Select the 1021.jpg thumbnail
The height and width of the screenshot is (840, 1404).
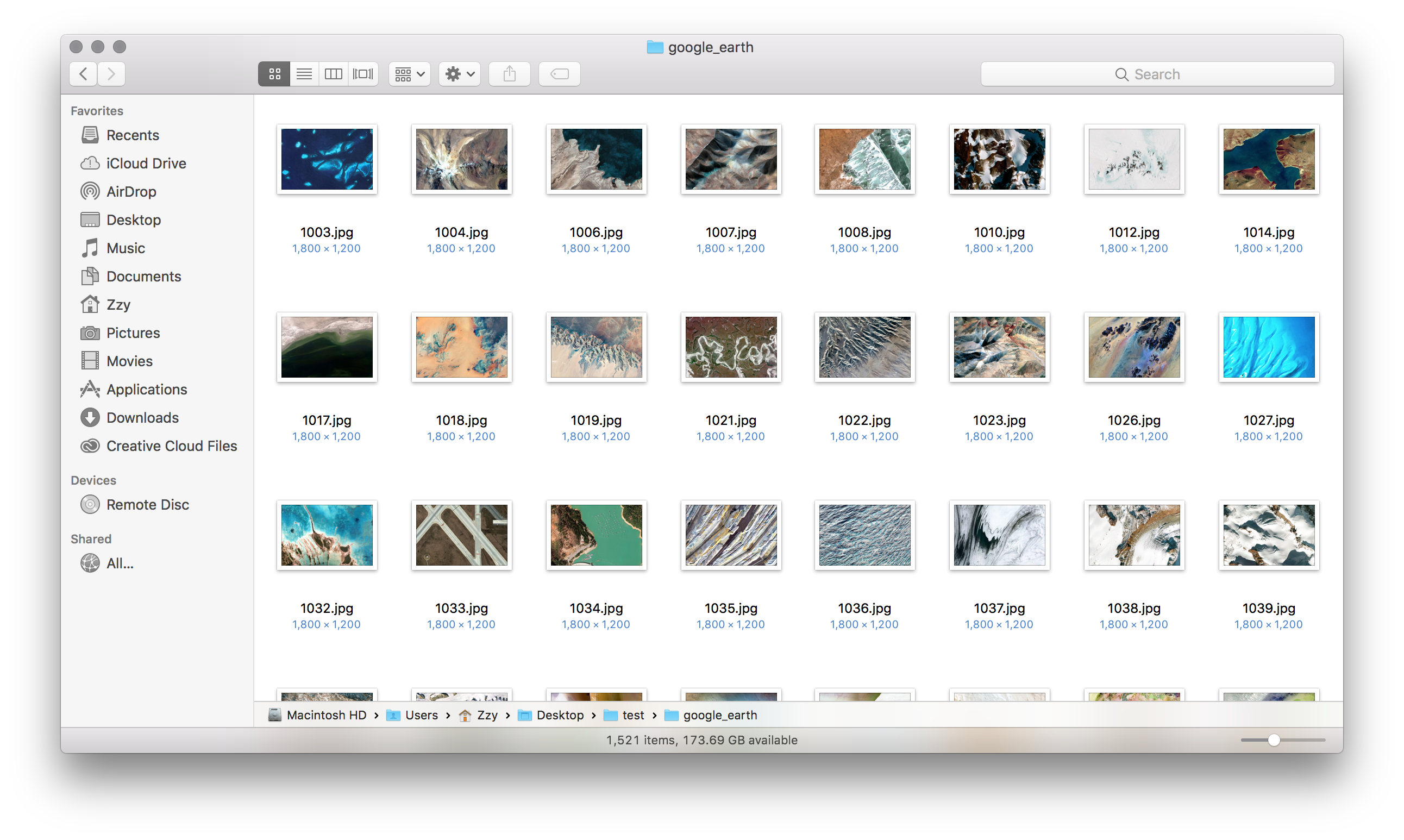pos(731,347)
